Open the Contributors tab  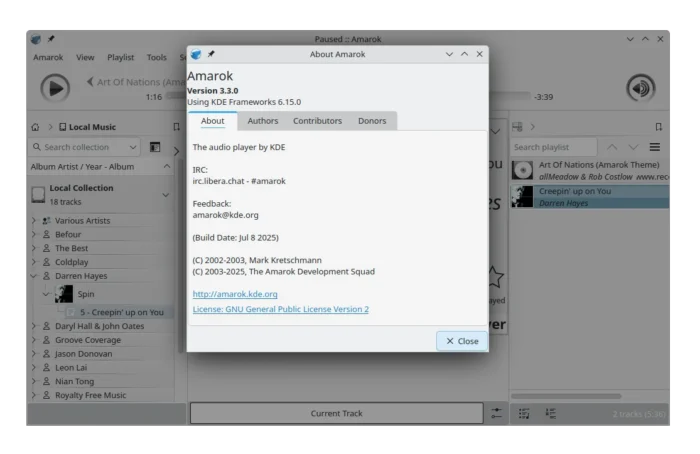tap(317, 121)
